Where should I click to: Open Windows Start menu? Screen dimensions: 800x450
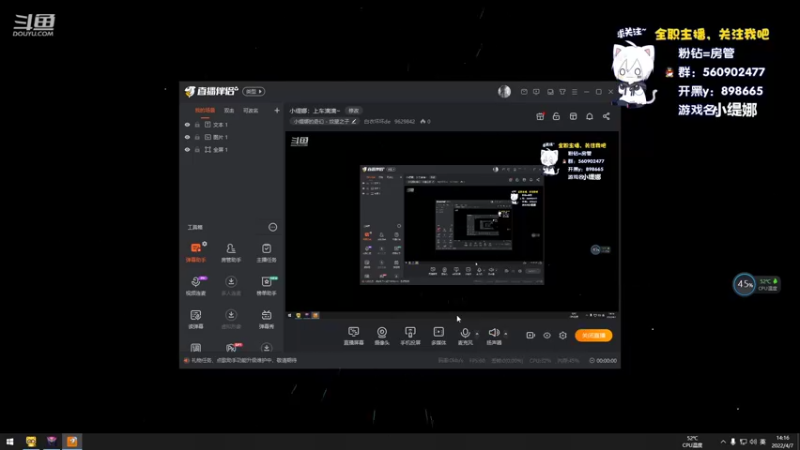10,441
